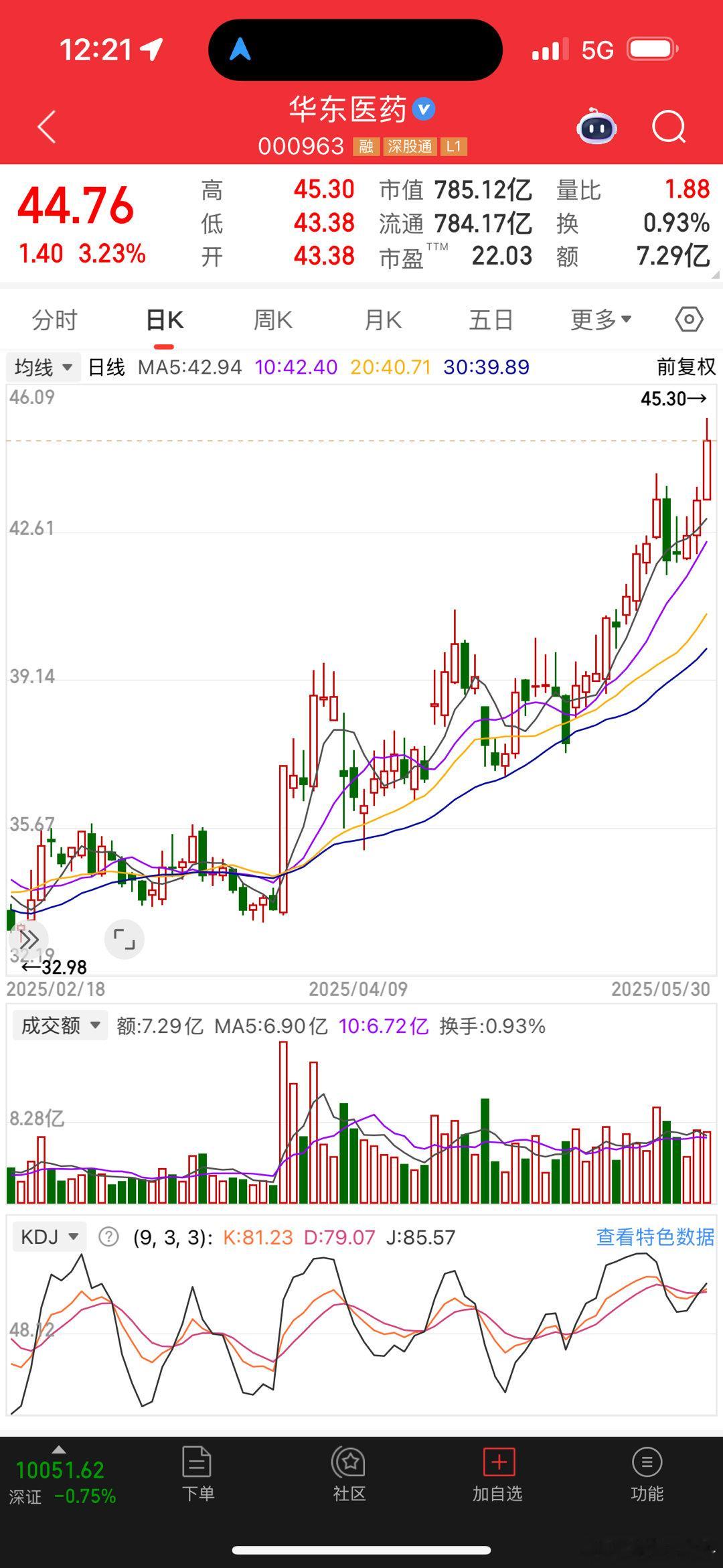This screenshot has width=723, height=1568.
Task: Tap the L1 level tag
Action: (x=454, y=147)
